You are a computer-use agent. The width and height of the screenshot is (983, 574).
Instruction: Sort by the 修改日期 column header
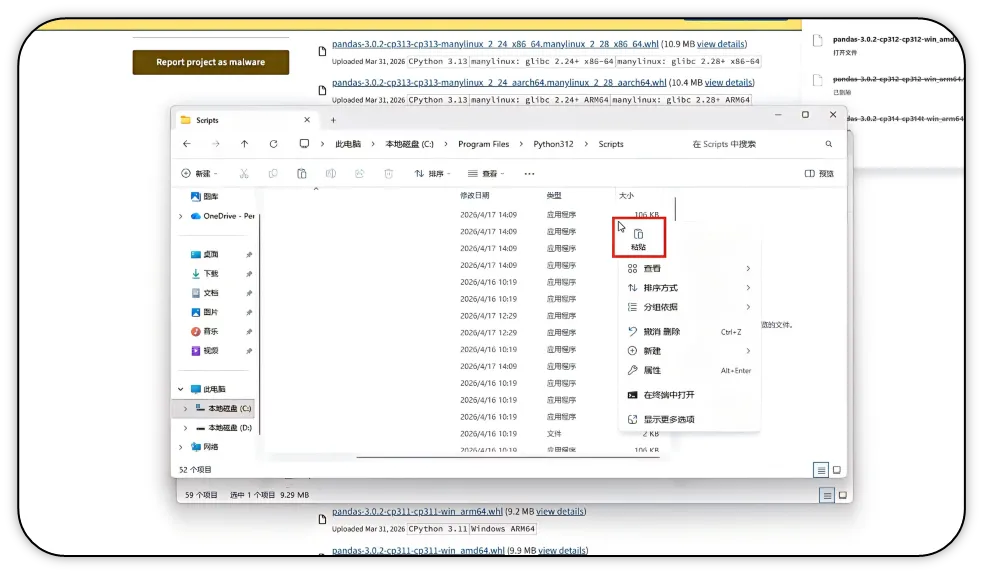click(x=475, y=196)
